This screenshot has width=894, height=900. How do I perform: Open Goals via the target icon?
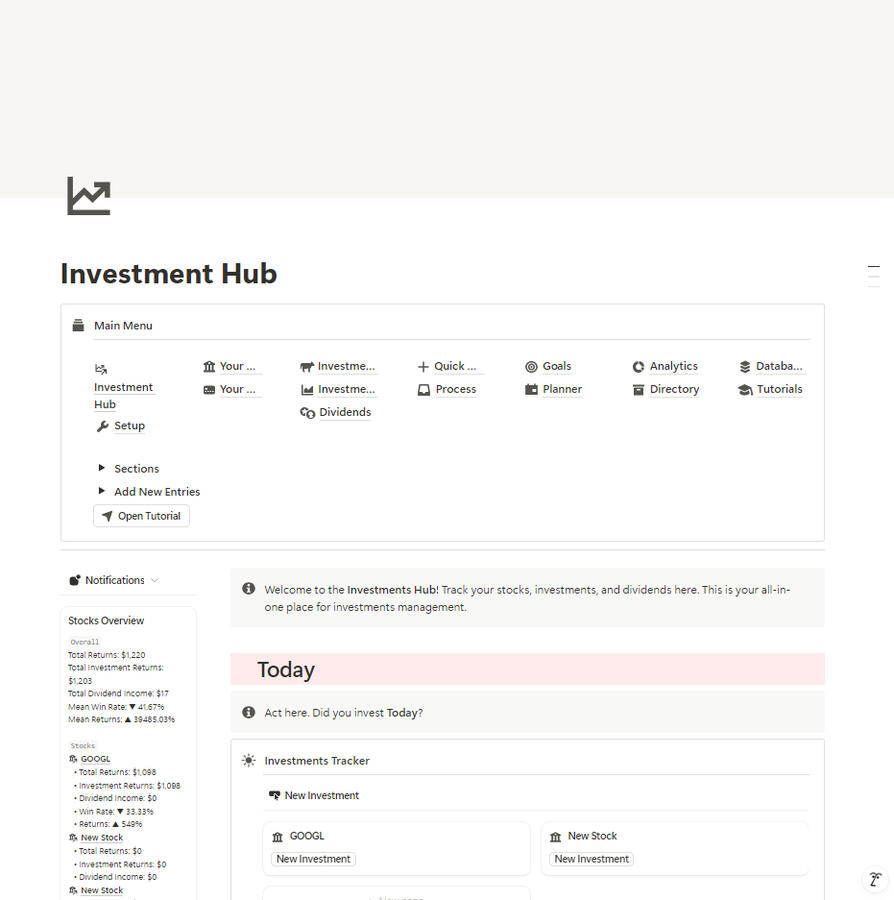coord(531,366)
